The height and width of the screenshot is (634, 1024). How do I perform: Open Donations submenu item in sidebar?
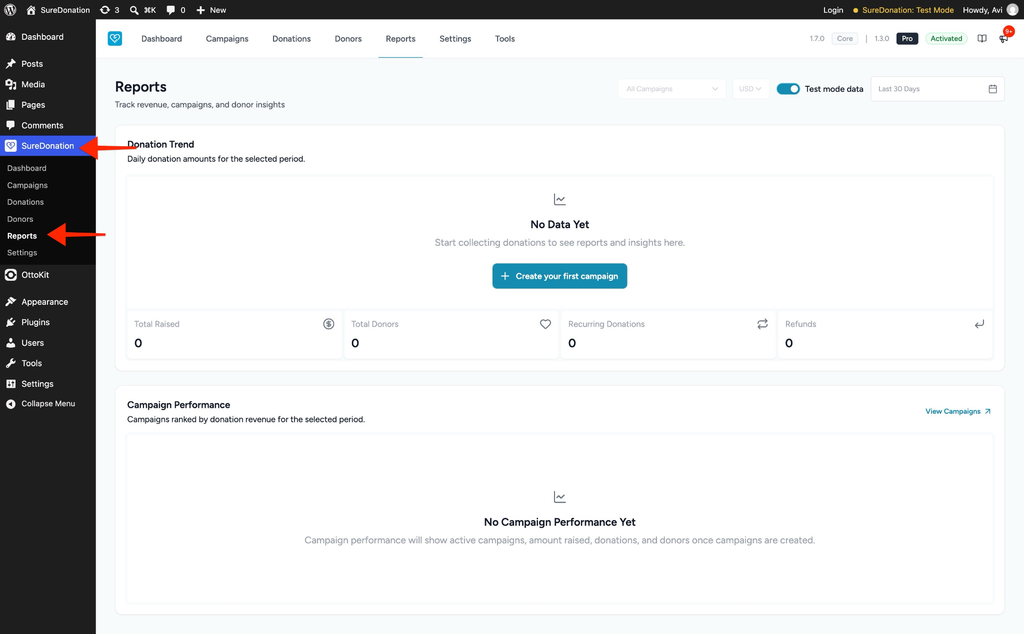pyautogui.click(x=25, y=202)
